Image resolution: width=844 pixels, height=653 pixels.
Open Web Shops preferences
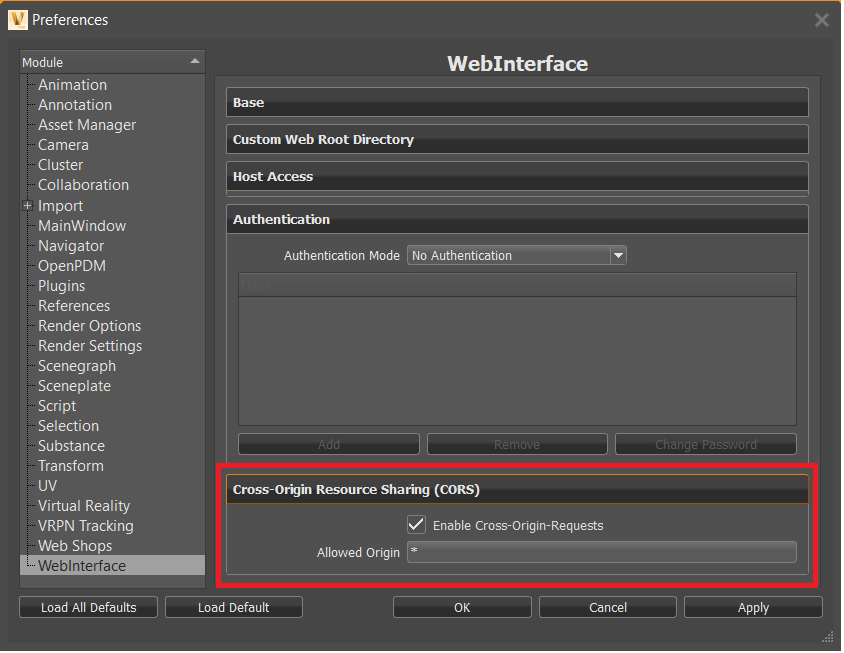click(x=75, y=546)
